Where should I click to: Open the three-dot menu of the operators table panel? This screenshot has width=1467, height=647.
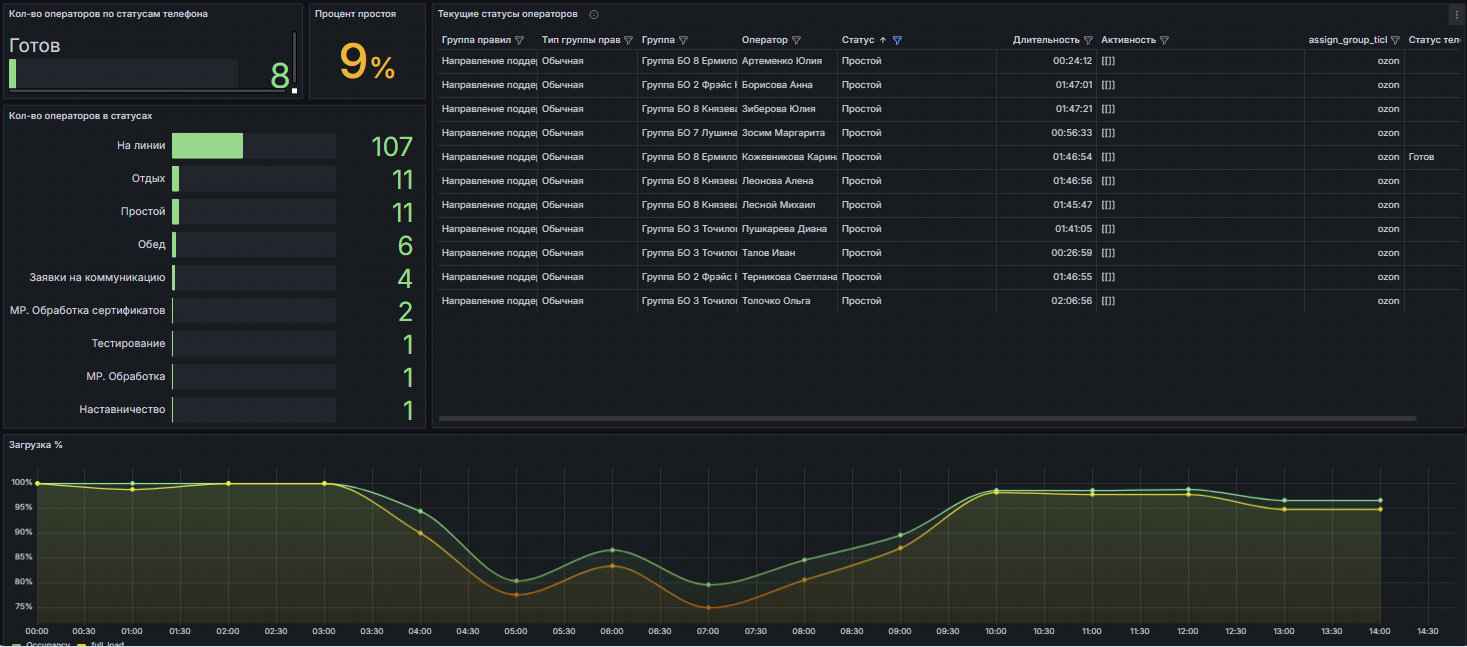[x=1455, y=14]
